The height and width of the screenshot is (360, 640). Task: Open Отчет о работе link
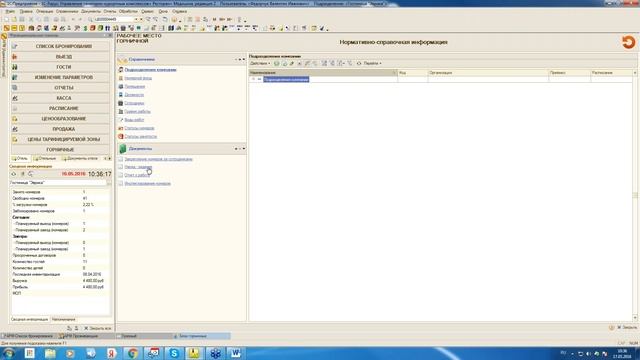pos(137,175)
